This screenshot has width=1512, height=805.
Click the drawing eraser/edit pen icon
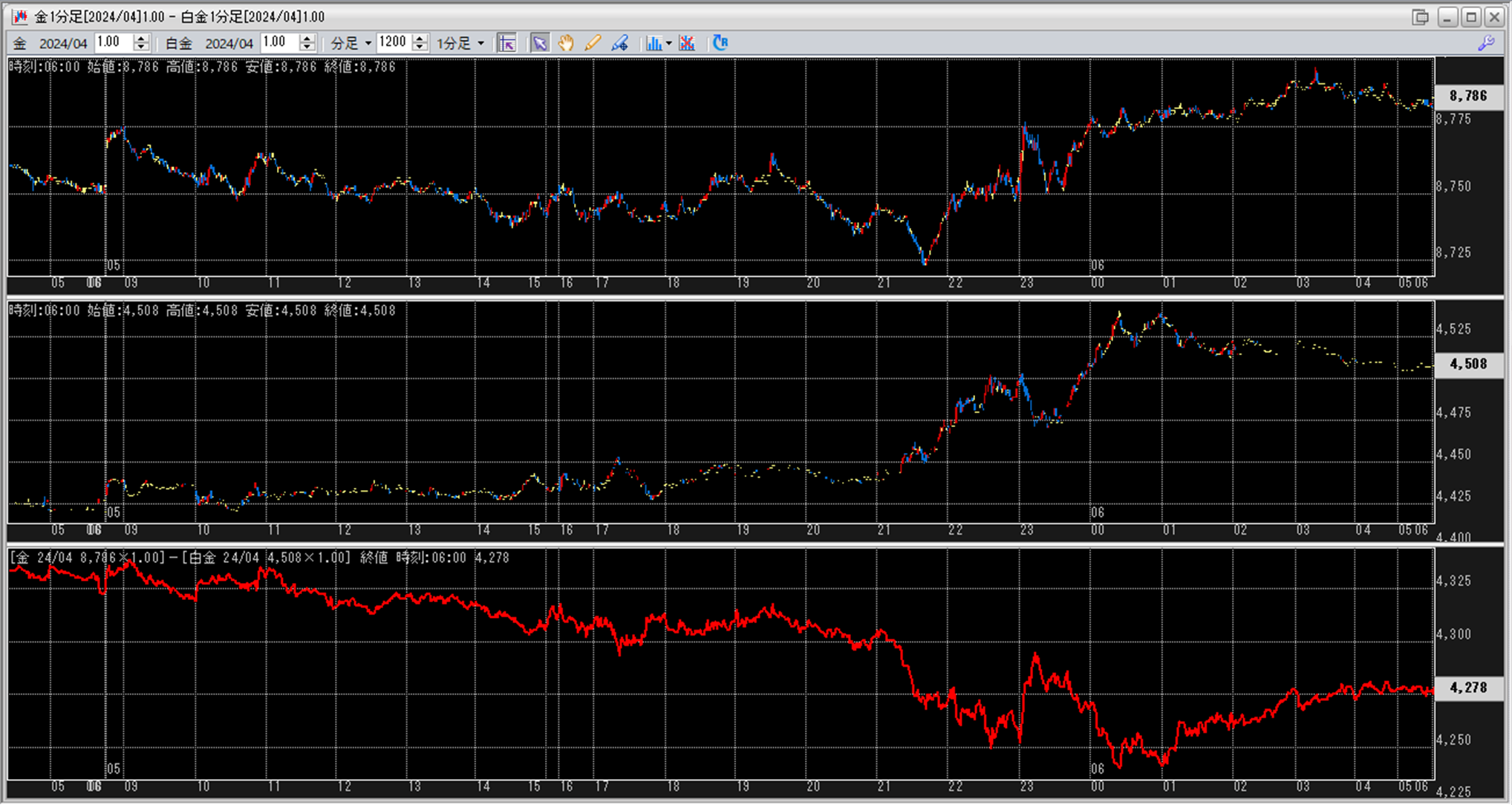coord(619,43)
